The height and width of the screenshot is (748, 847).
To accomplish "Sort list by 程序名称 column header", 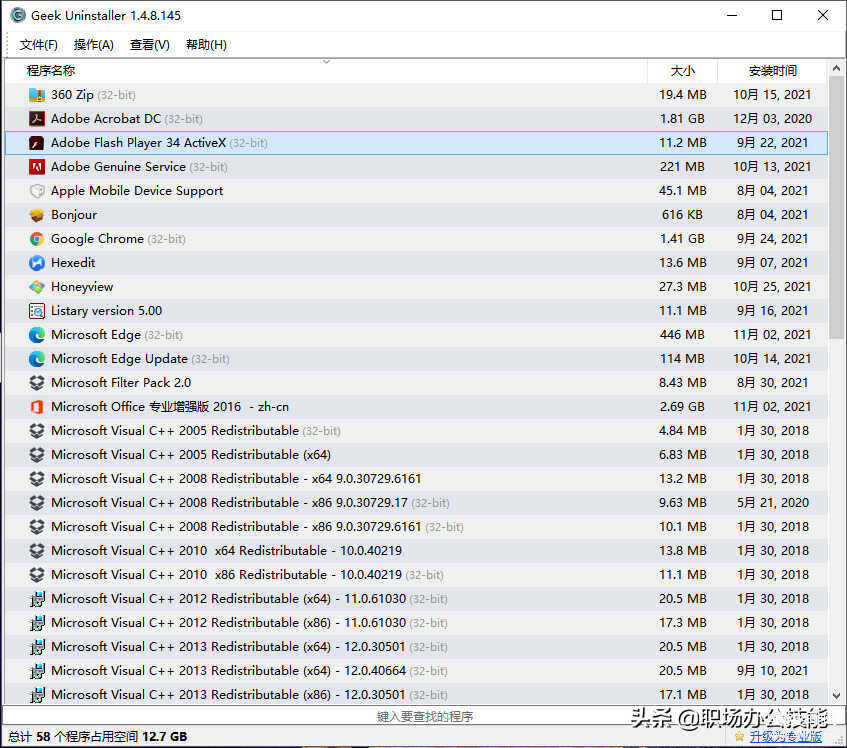I will pyautogui.click(x=51, y=71).
